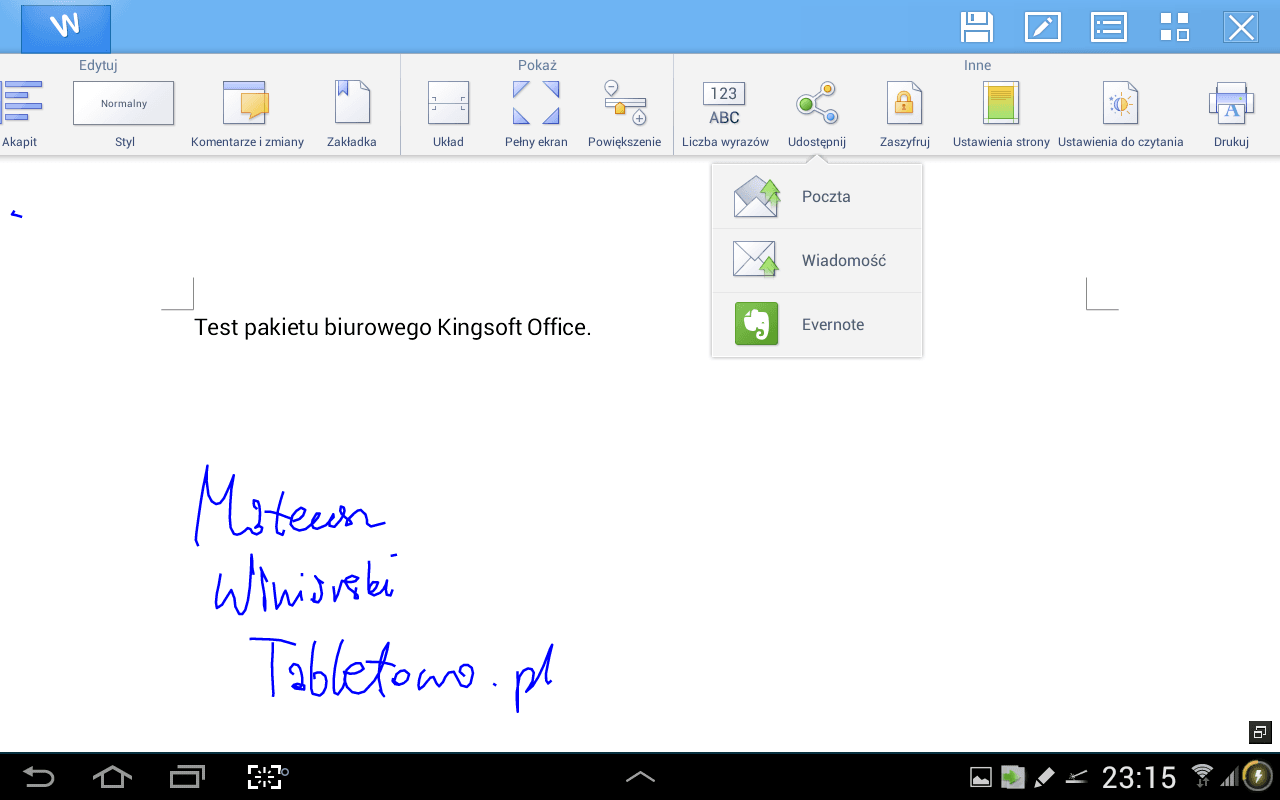Print the document with Drukuj
This screenshot has width=1280, height=800.
point(1232,114)
